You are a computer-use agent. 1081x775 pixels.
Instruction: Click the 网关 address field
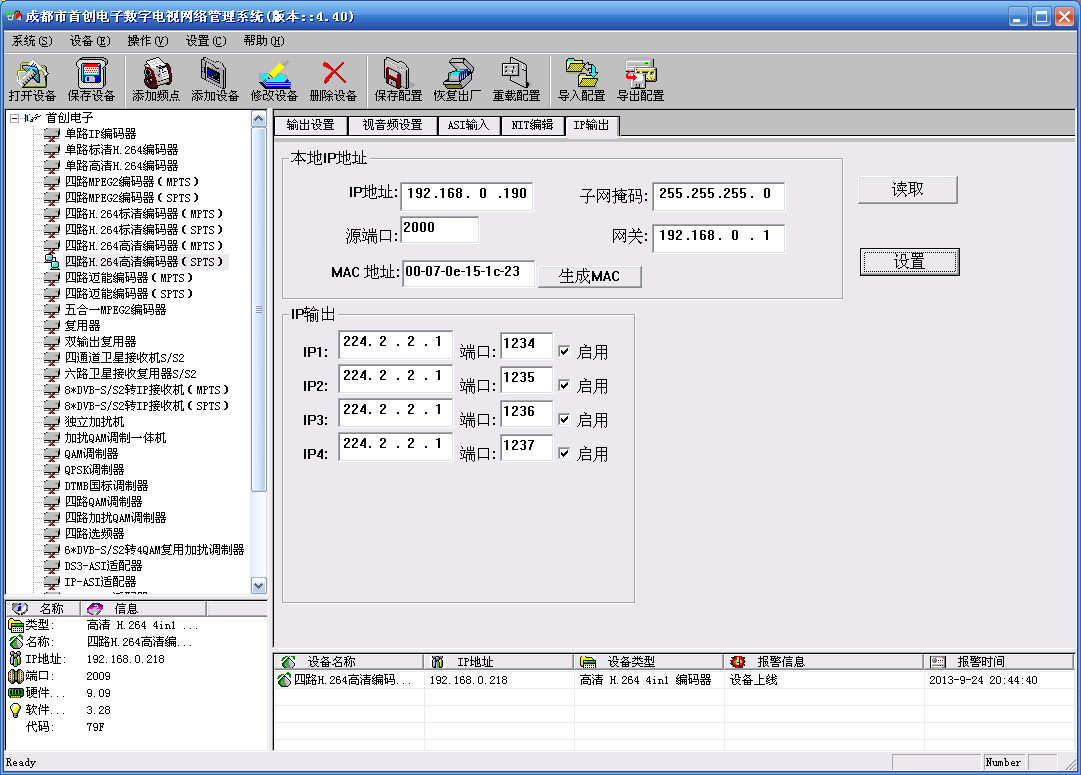click(x=718, y=237)
